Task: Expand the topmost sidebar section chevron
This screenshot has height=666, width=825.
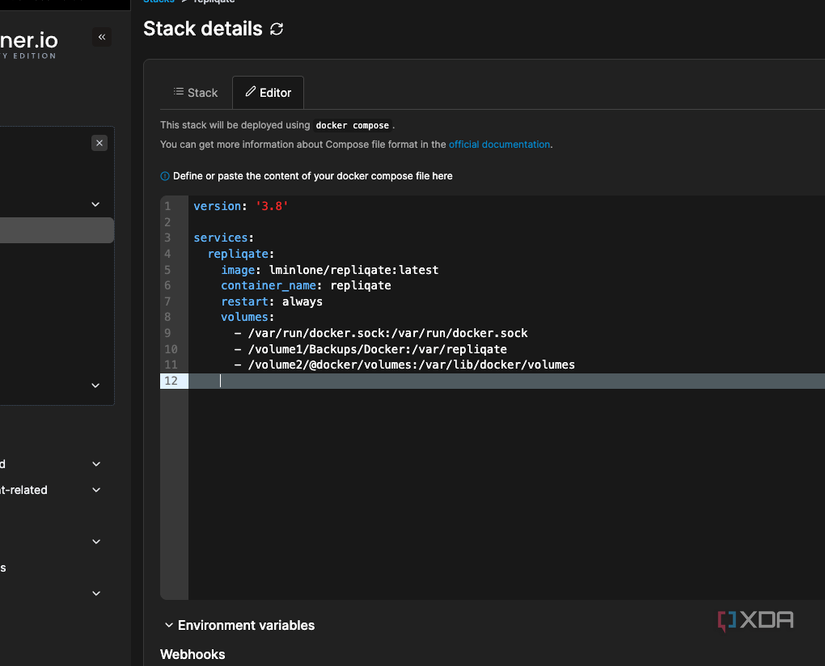Action: click(95, 204)
